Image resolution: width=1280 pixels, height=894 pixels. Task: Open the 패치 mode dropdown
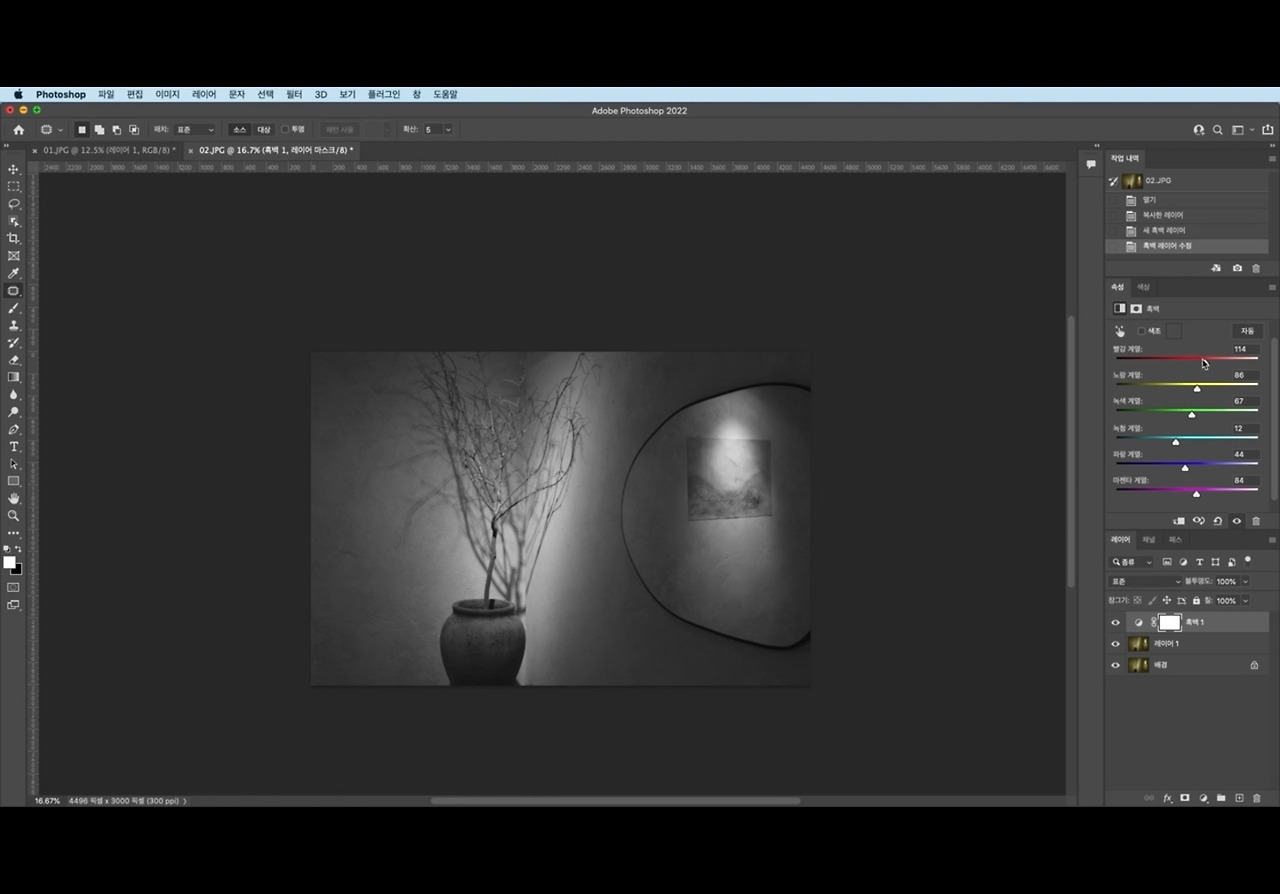coord(194,130)
